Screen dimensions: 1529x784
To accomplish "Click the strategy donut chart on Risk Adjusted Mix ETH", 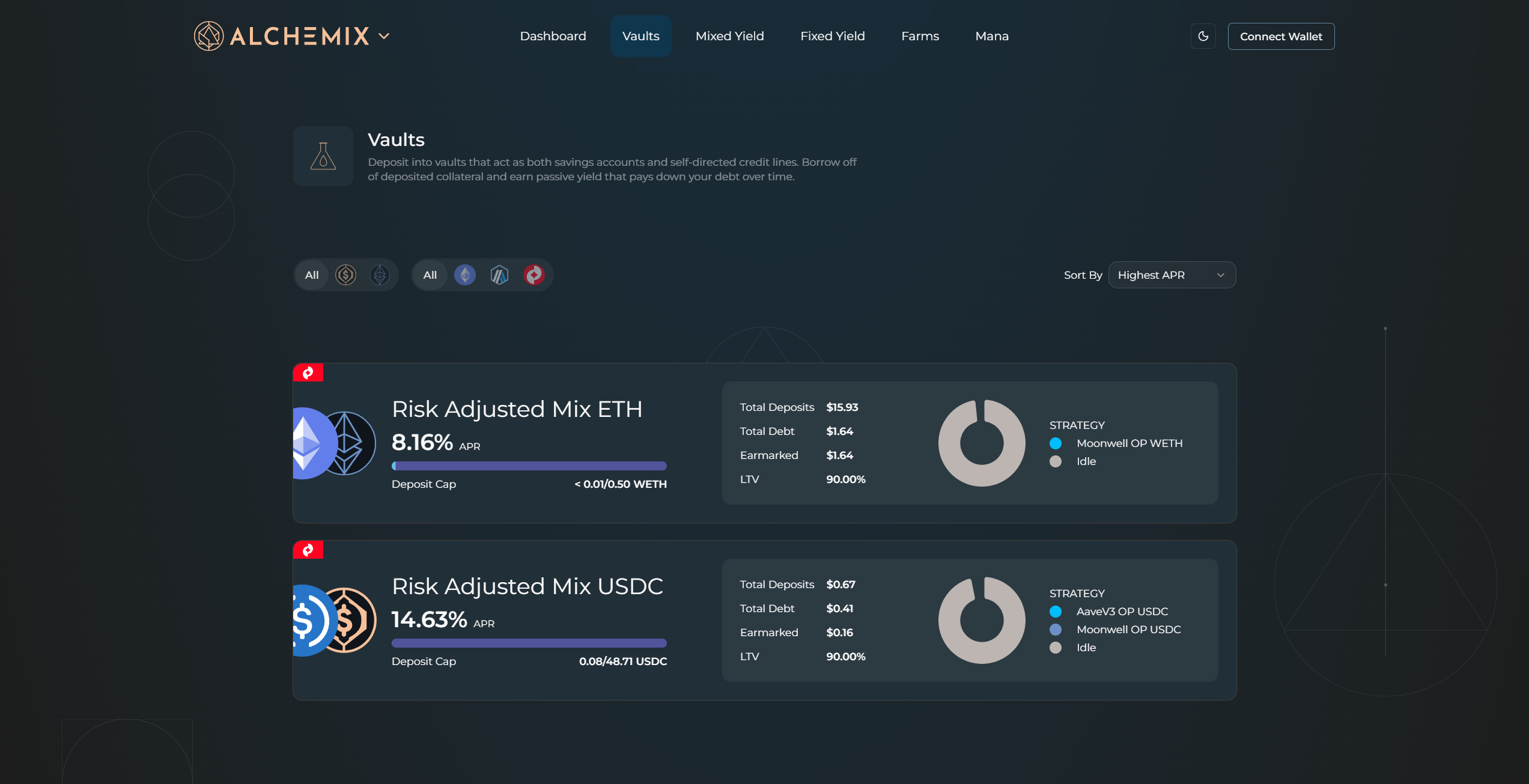I will point(982,443).
